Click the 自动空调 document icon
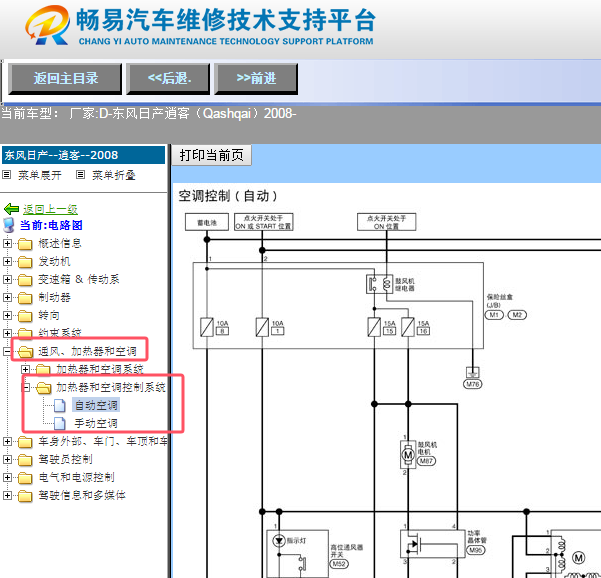The image size is (601, 578). (59, 406)
